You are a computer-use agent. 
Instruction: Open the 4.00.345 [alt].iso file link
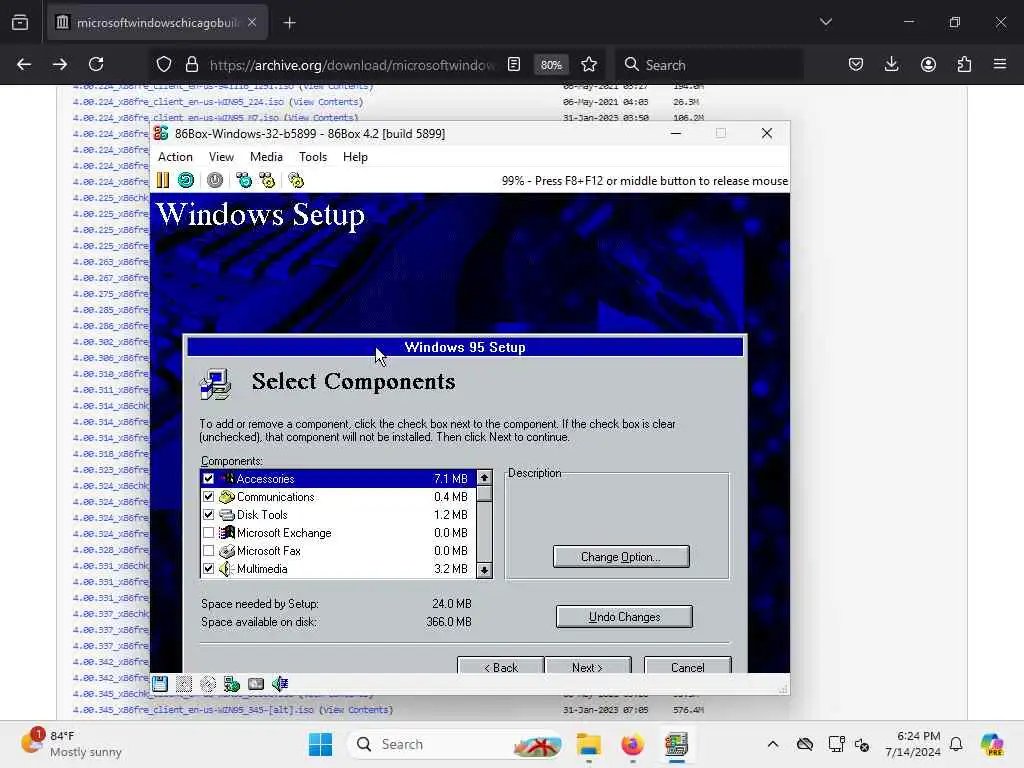click(193, 710)
